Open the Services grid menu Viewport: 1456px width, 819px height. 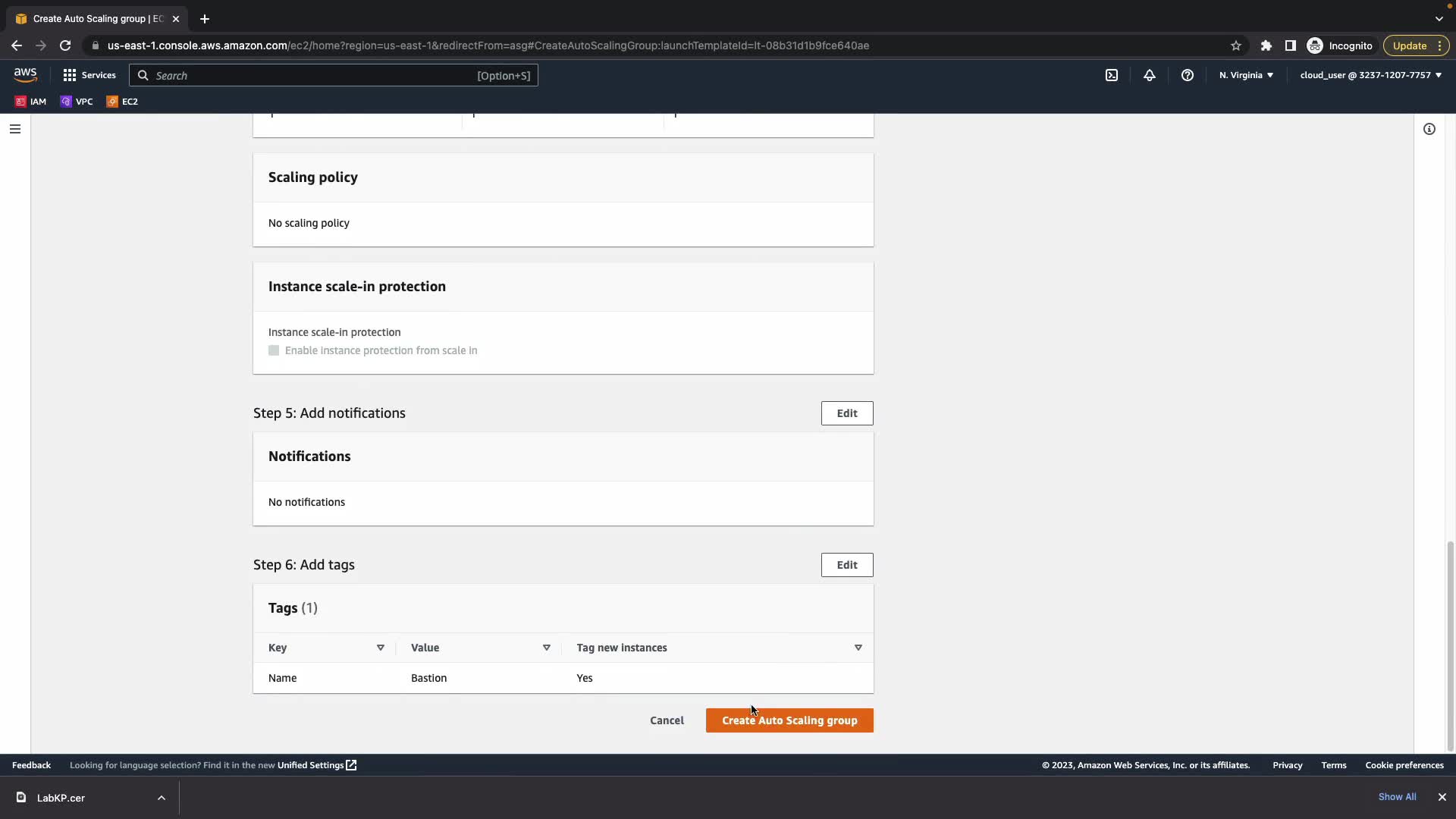[89, 75]
